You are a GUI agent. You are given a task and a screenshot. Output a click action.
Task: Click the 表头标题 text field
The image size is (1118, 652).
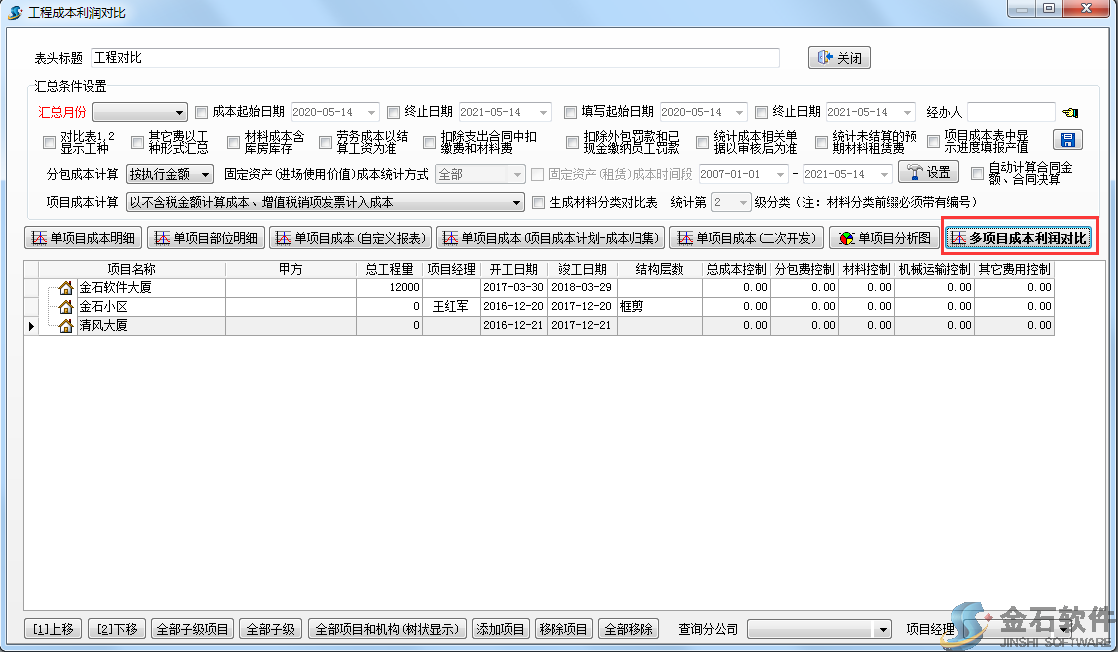[435, 58]
